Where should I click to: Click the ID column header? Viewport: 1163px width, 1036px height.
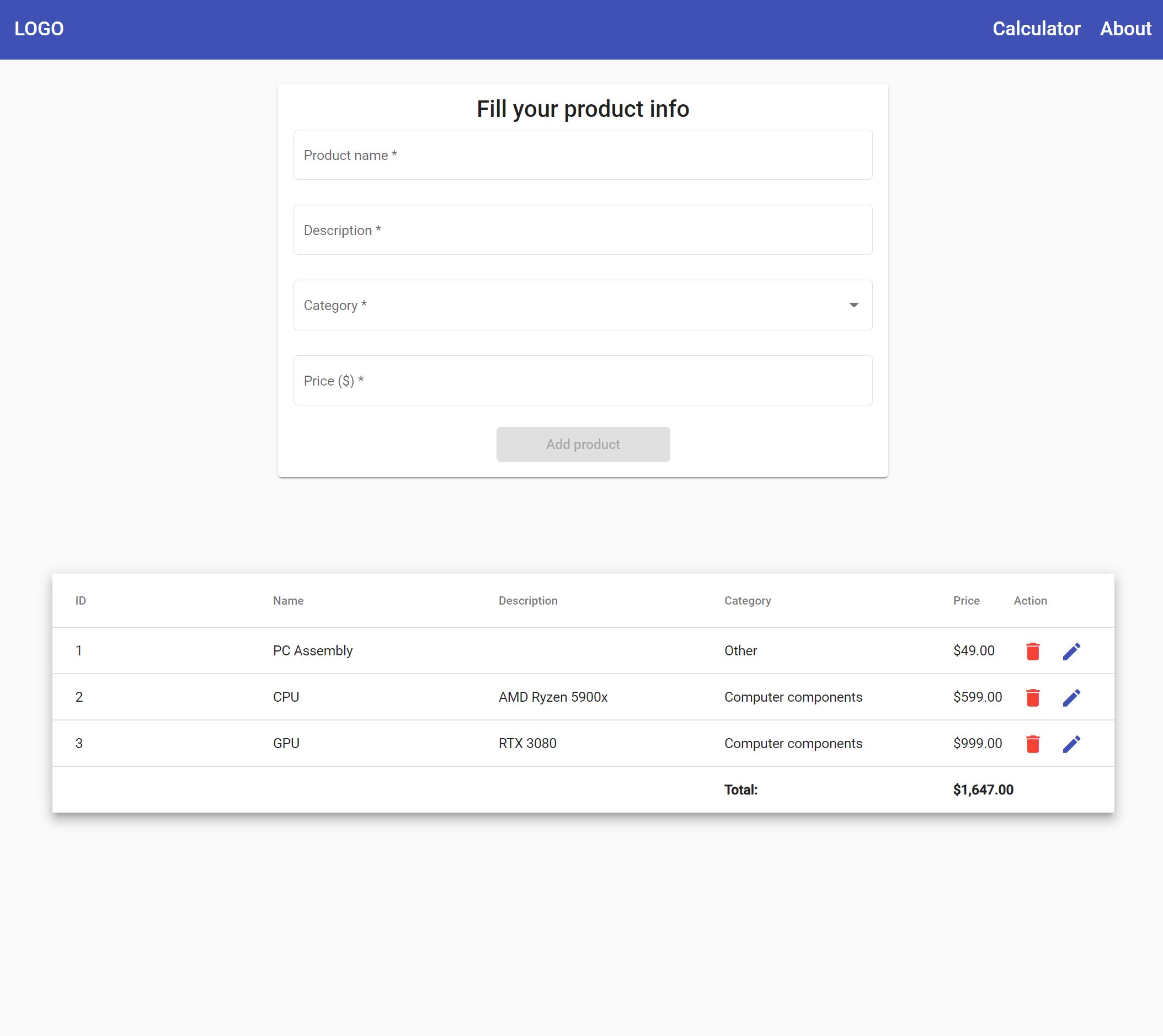79,601
